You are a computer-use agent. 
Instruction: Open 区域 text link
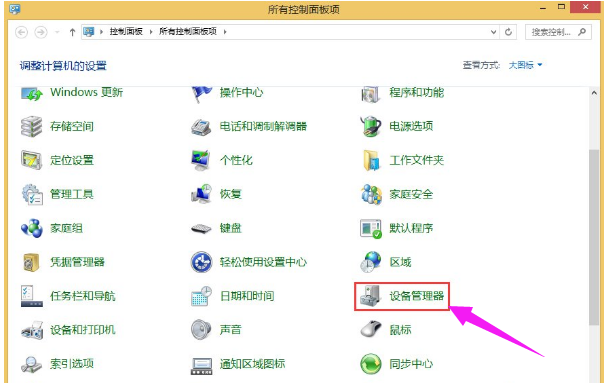[x=400, y=262]
